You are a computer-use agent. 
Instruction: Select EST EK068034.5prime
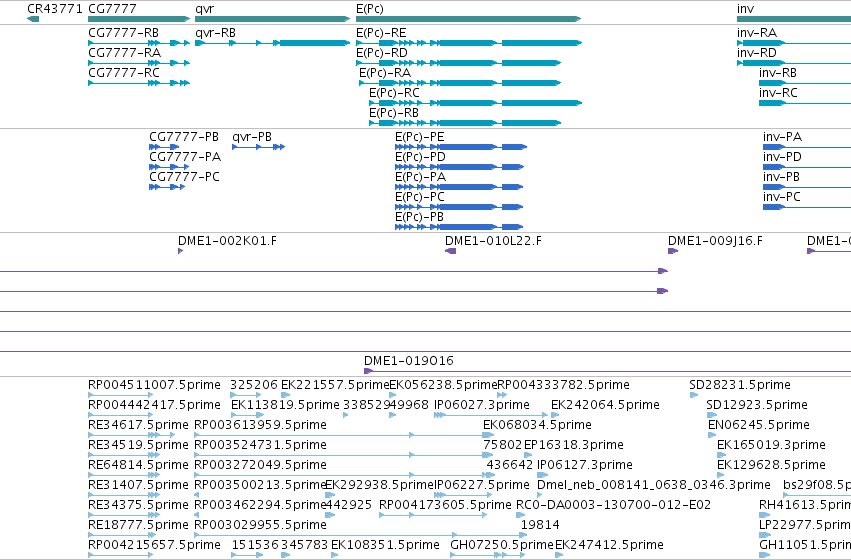click(488, 435)
